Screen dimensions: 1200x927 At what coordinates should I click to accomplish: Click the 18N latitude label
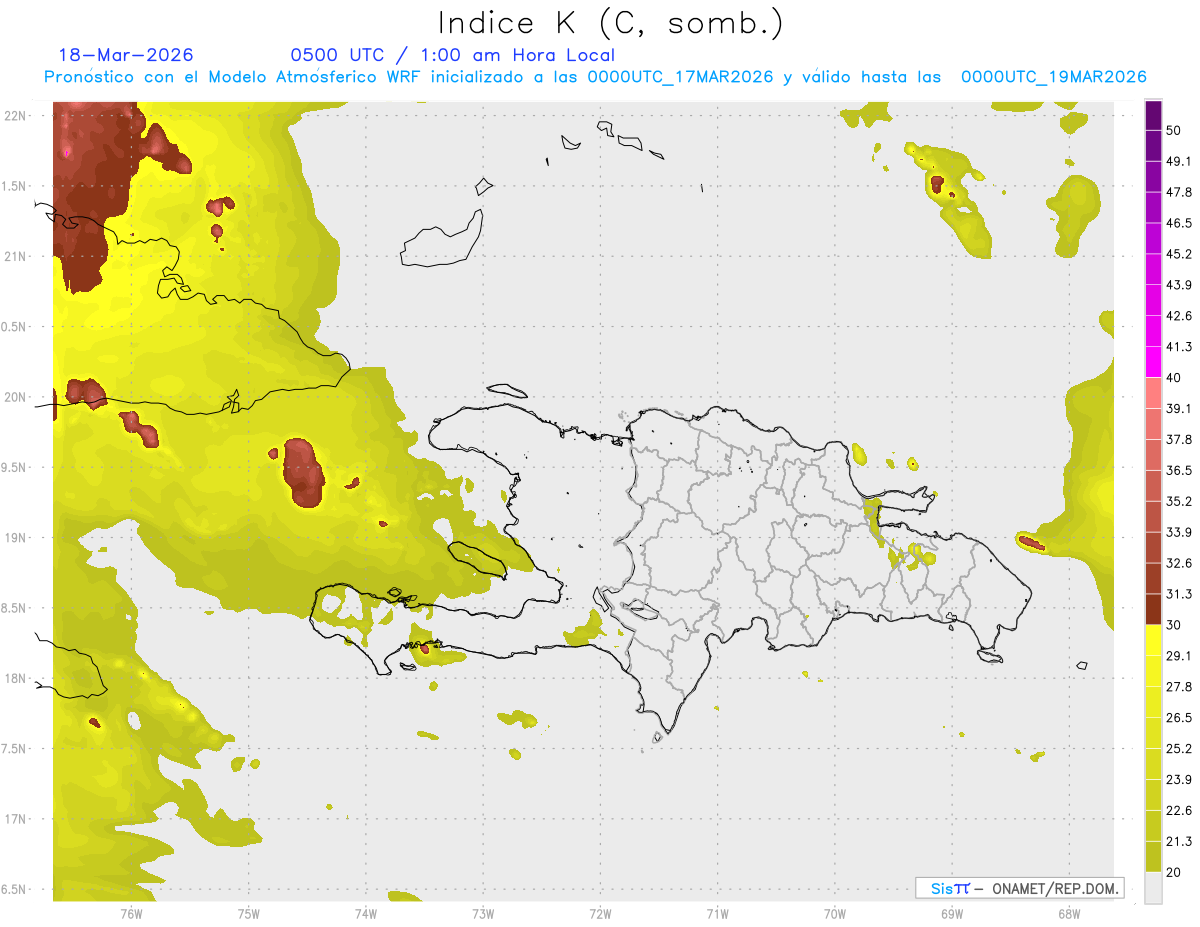15,678
